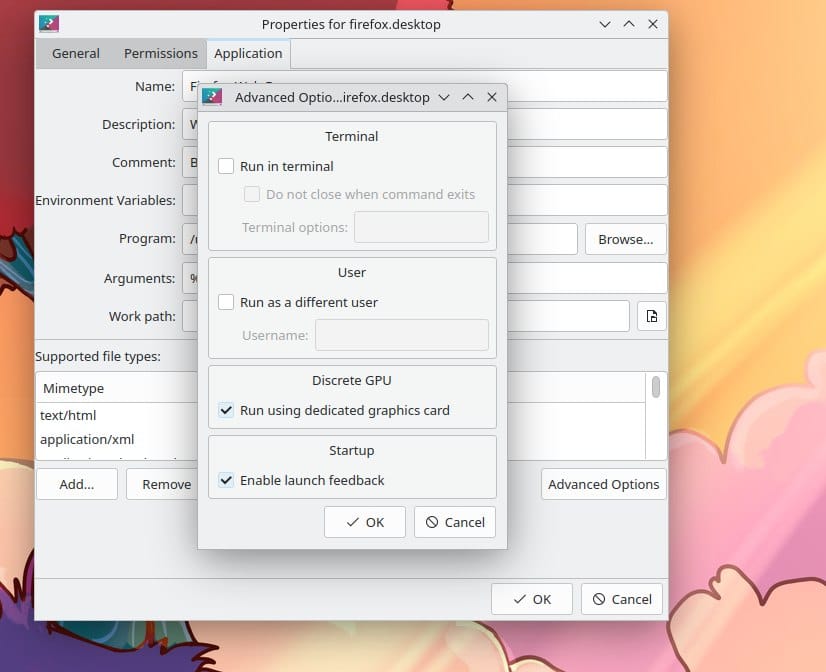Minimize the Advanced Options dialog with chevron
This screenshot has height=672, width=826.
point(444,97)
